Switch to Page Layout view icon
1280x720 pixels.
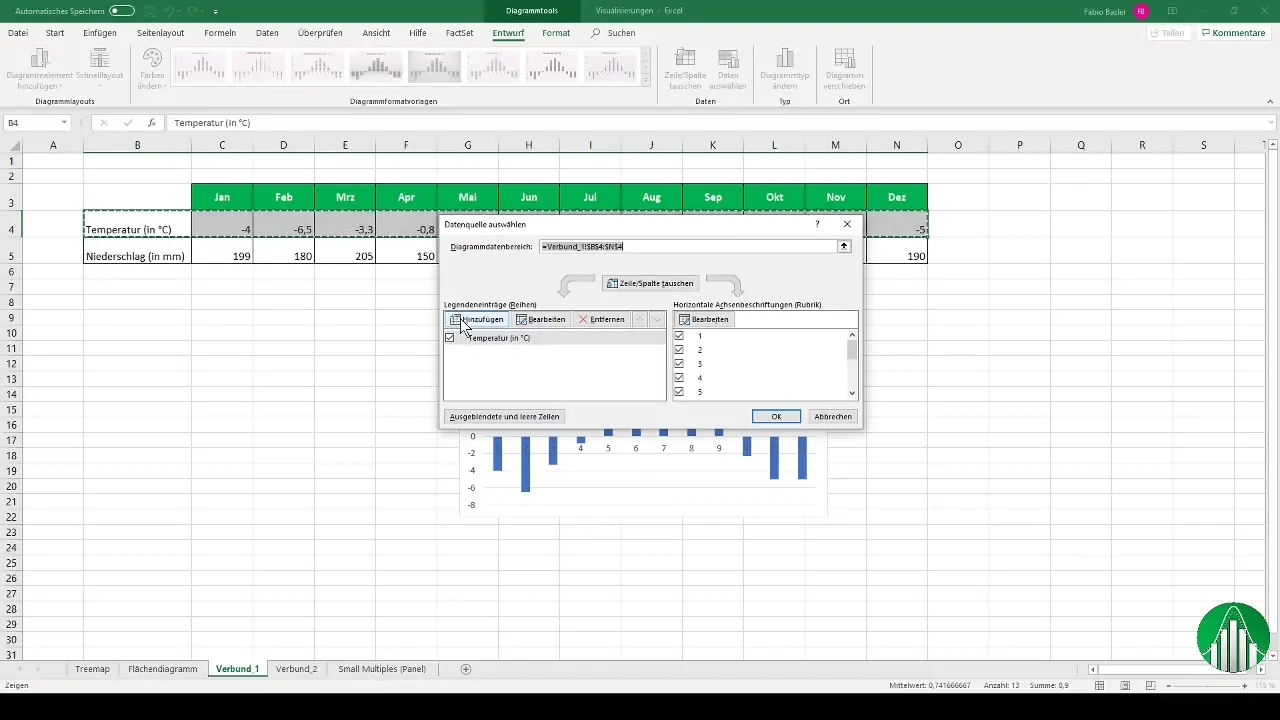point(1126,686)
